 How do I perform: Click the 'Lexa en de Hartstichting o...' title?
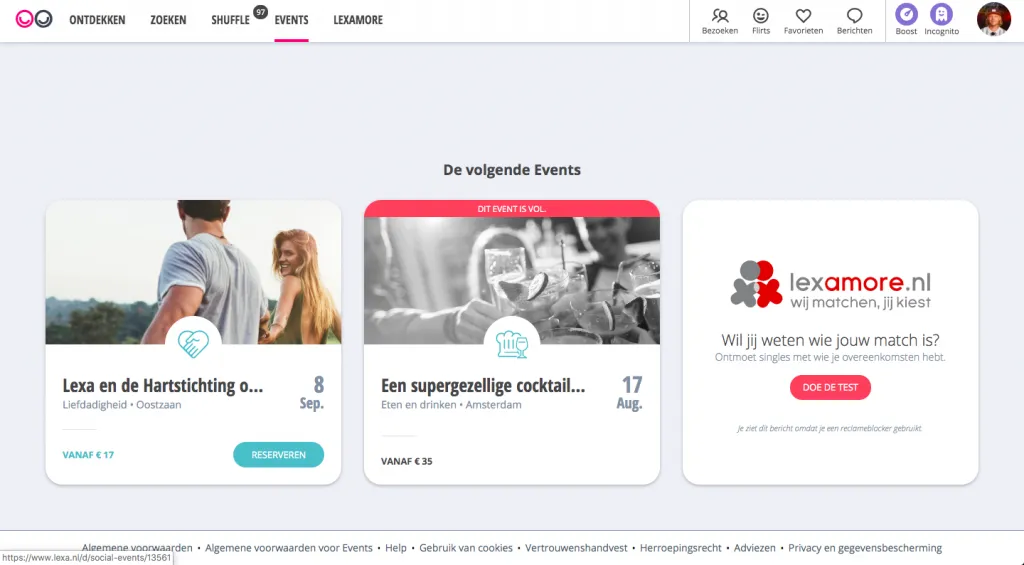[163, 385]
